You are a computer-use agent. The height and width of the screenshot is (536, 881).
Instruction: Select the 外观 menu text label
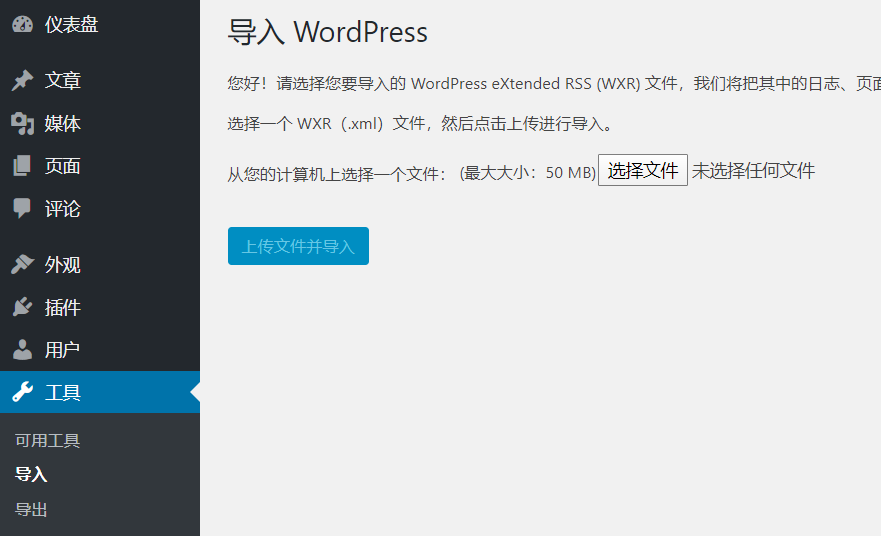click(63, 265)
